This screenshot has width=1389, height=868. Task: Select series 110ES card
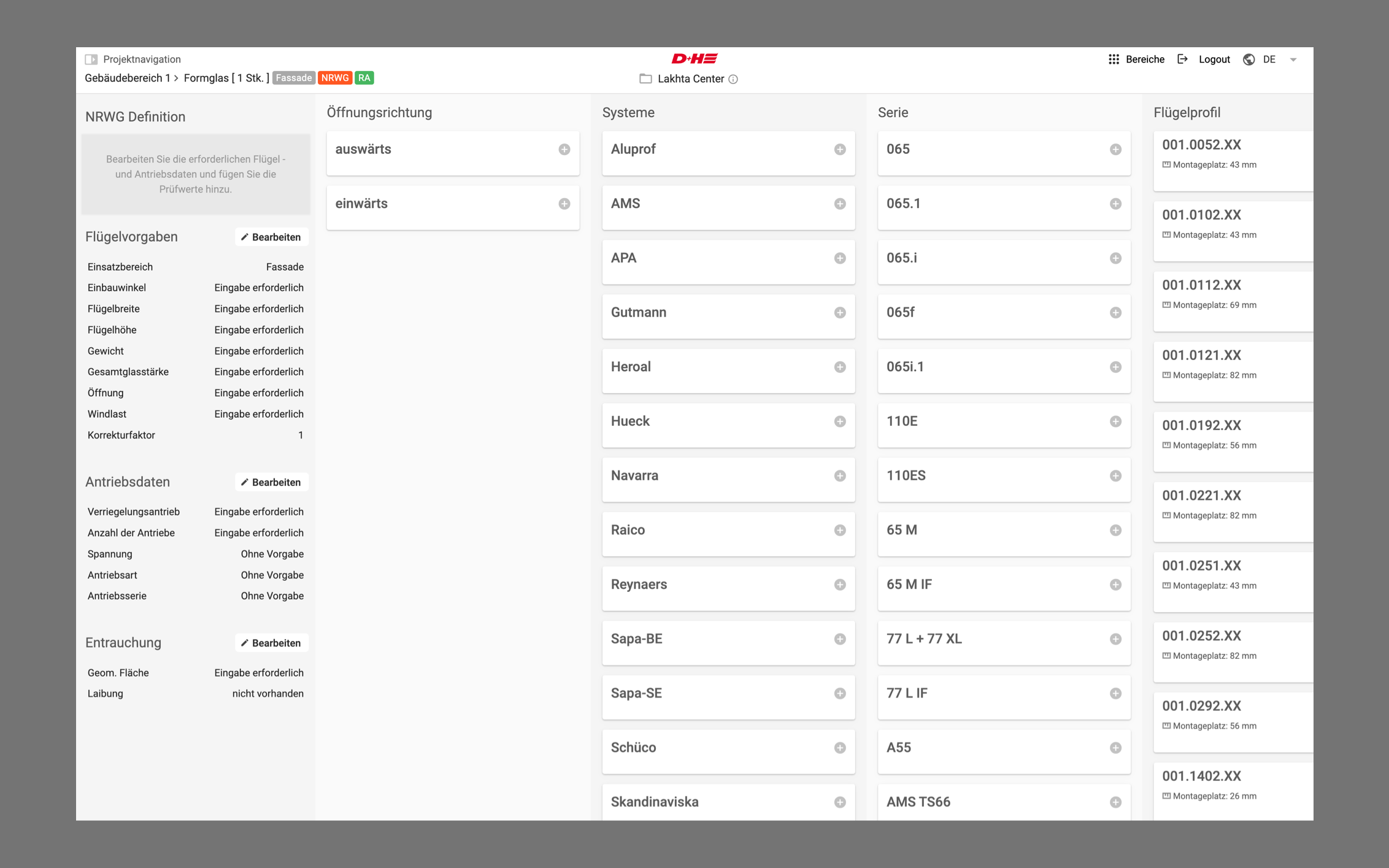pyautogui.click(x=1004, y=479)
